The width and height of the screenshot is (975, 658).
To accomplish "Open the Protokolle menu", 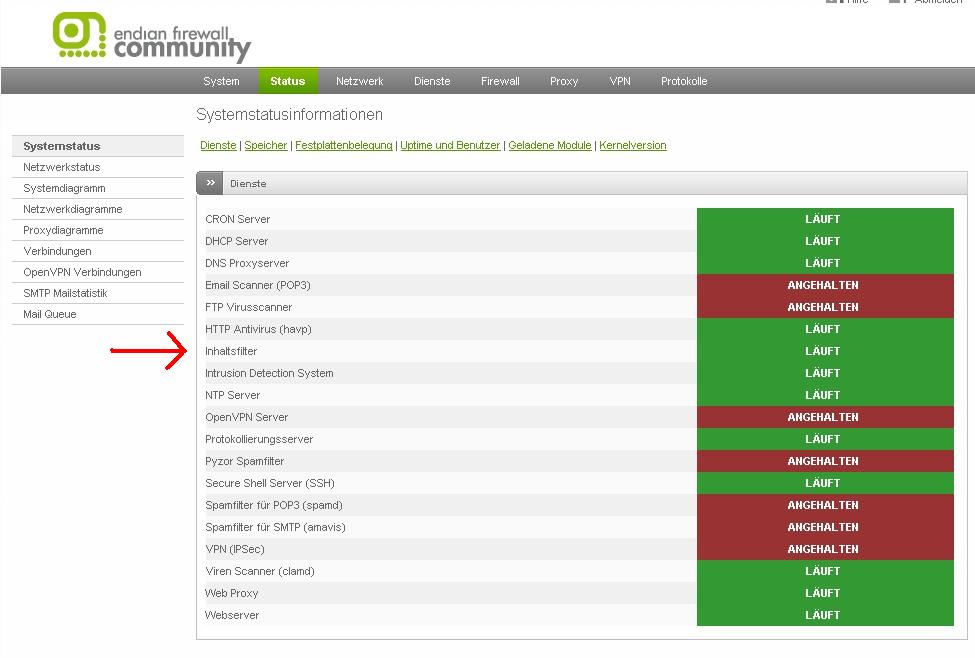I will [x=684, y=81].
